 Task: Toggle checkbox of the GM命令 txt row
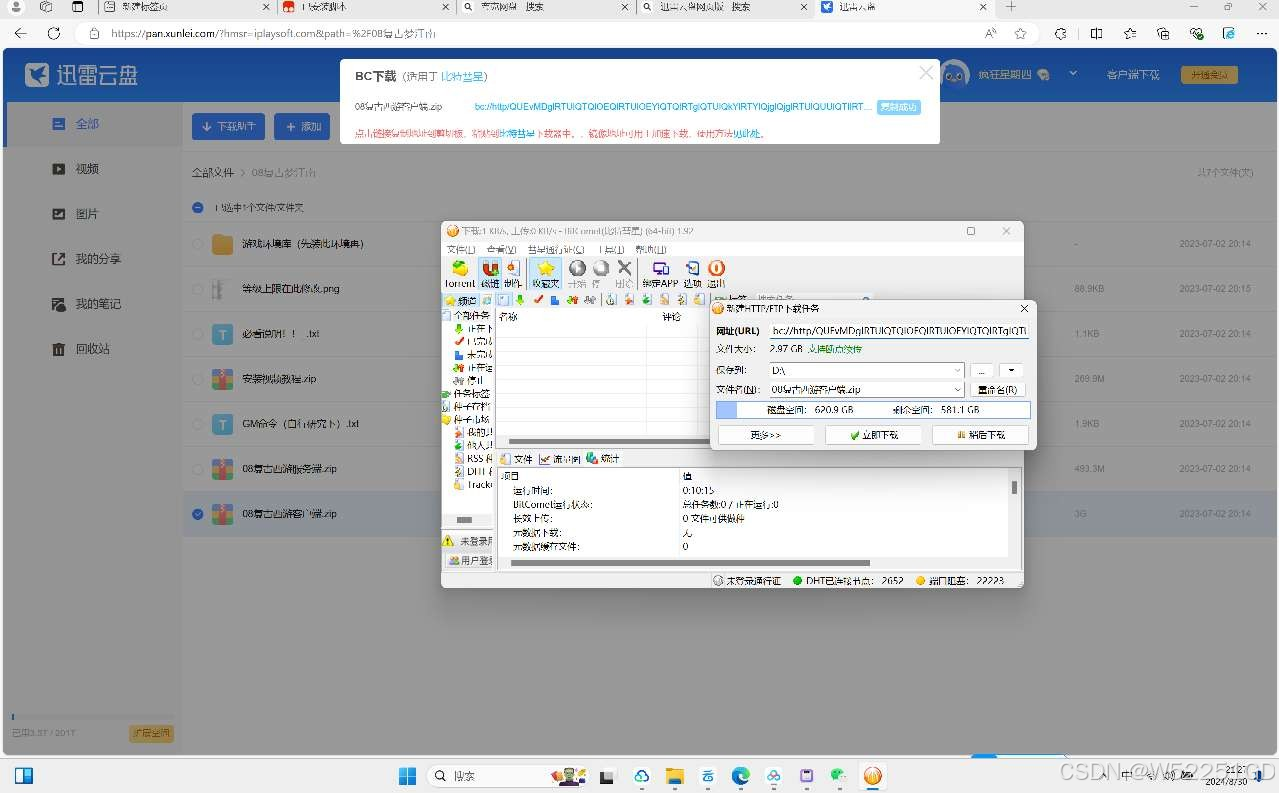(198, 424)
